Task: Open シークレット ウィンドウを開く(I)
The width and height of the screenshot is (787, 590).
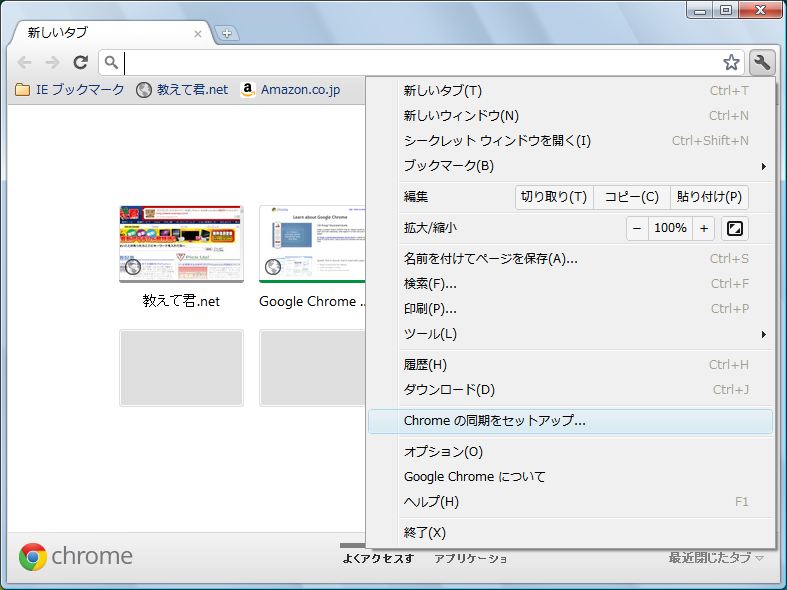Action: (x=571, y=141)
